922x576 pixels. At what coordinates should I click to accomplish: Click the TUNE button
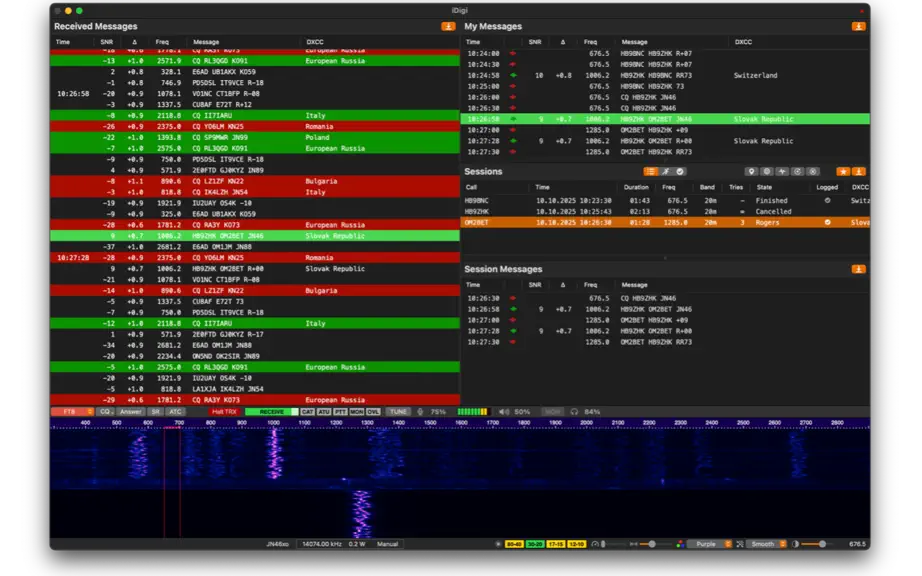coord(398,412)
